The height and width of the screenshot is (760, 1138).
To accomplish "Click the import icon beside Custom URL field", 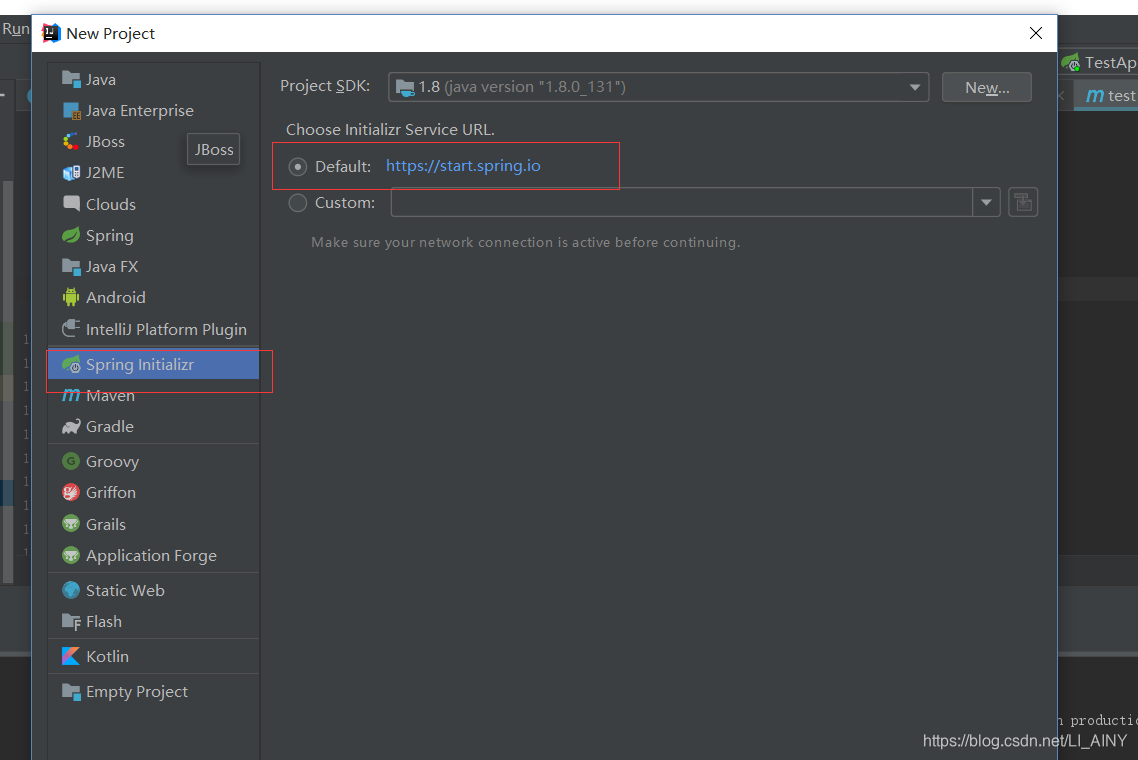I will pos(1023,203).
